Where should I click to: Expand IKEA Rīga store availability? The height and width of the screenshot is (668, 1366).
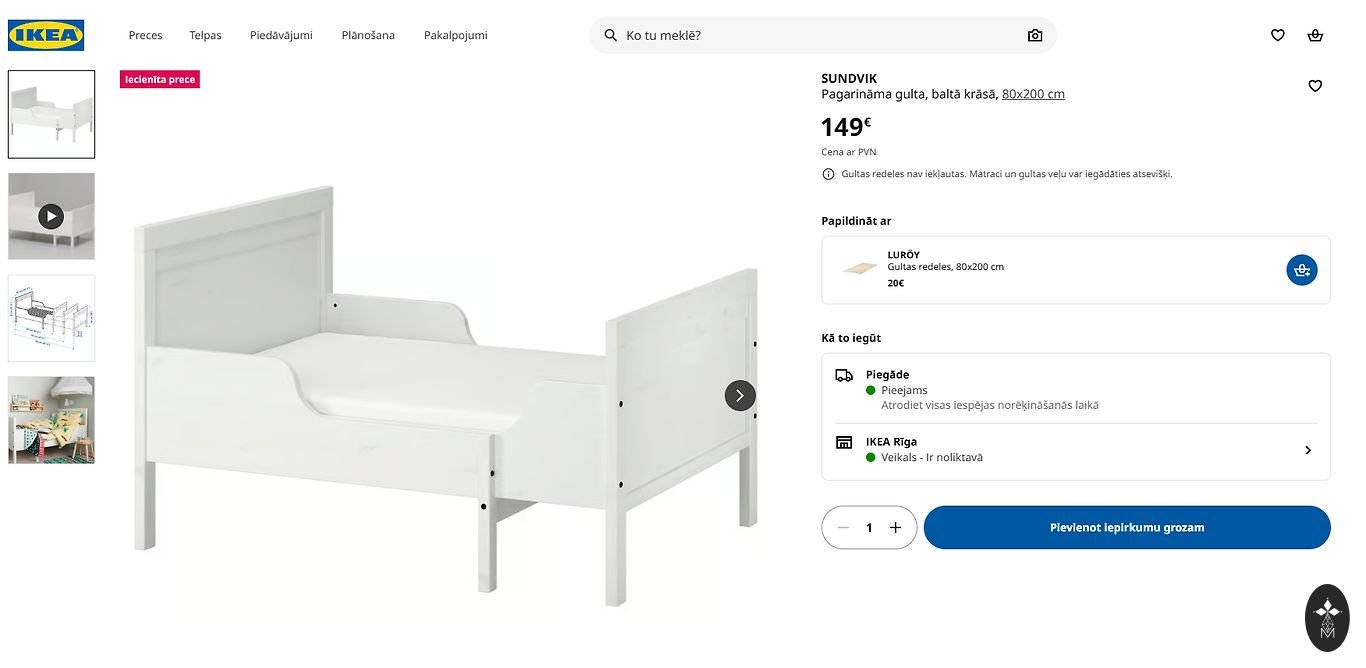(1307, 450)
